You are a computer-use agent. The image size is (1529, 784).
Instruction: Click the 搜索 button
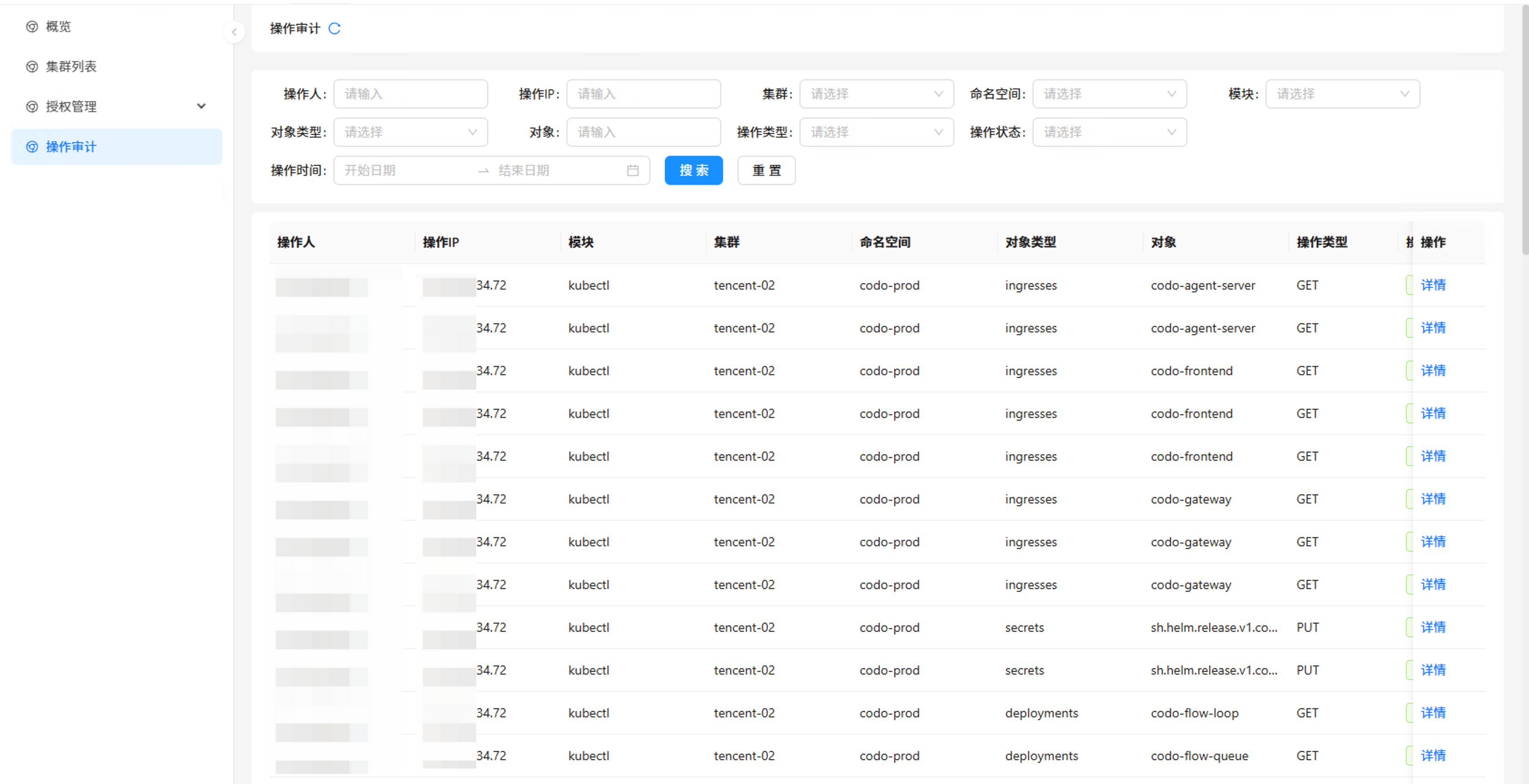(693, 171)
